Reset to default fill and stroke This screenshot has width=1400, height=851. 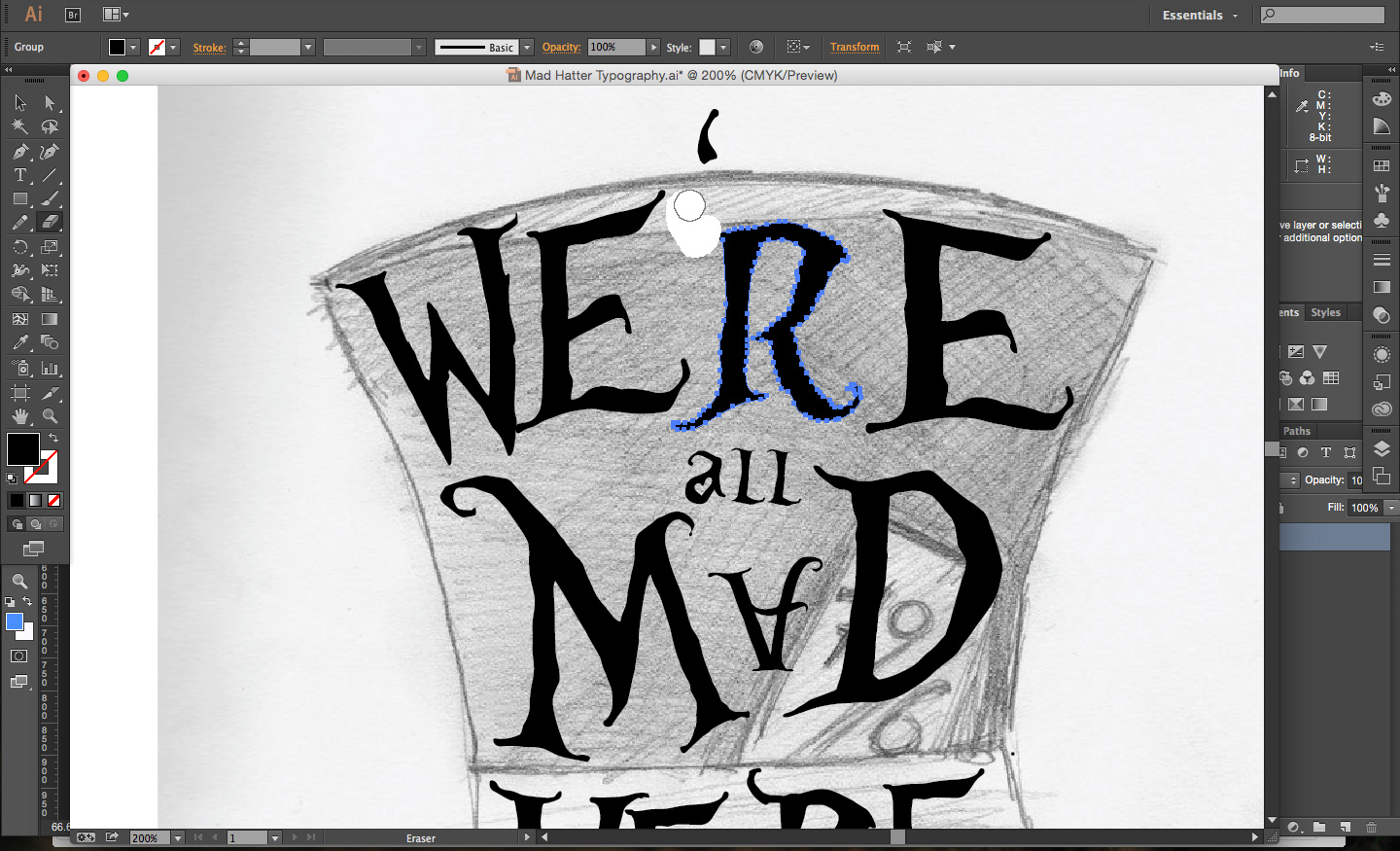12,478
